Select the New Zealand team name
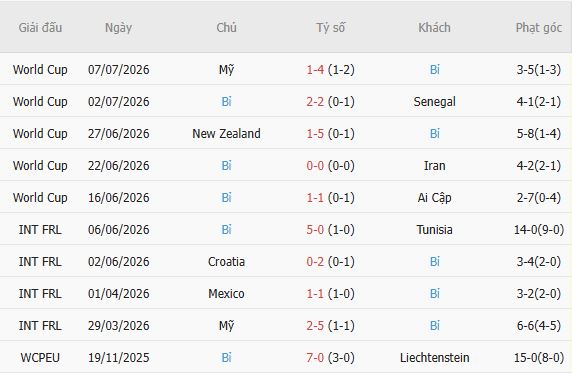The width and height of the screenshot is (572, 373). pyautogui.click(x=226, y=134)
